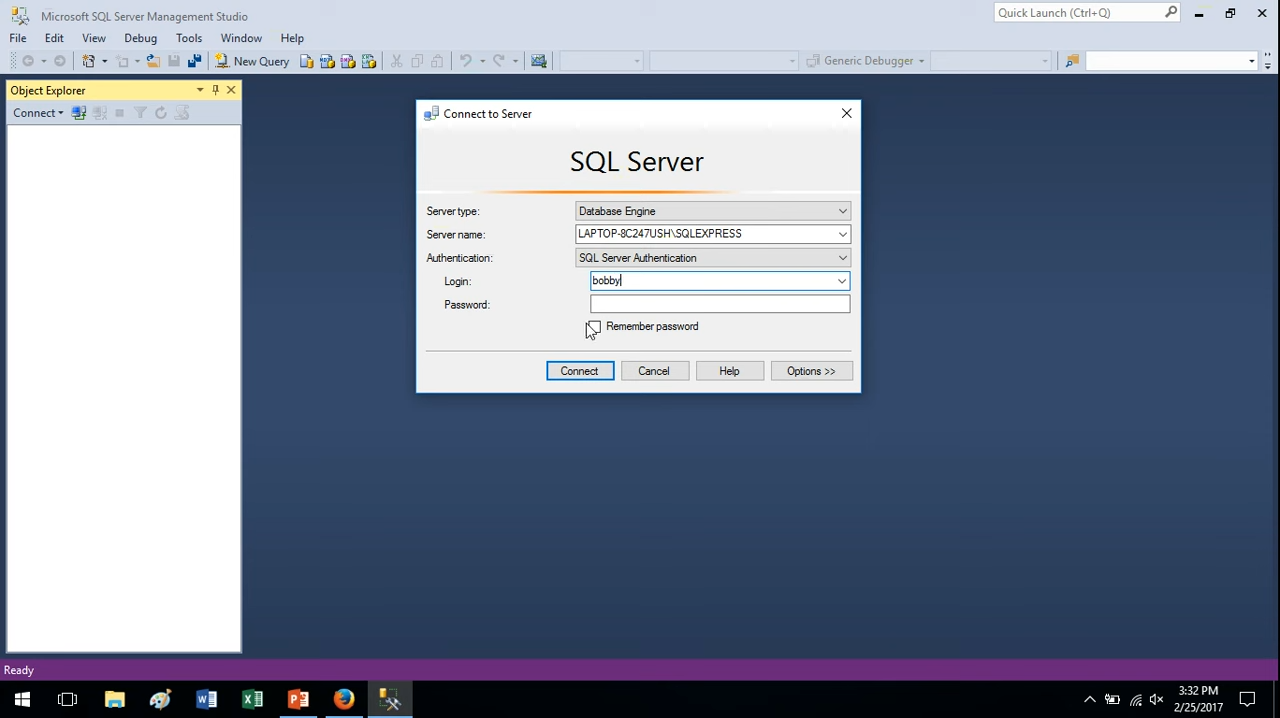This screenshot has width=1280, height=718.
Task: Open the Server type dropdown
Action: (841, 211)
